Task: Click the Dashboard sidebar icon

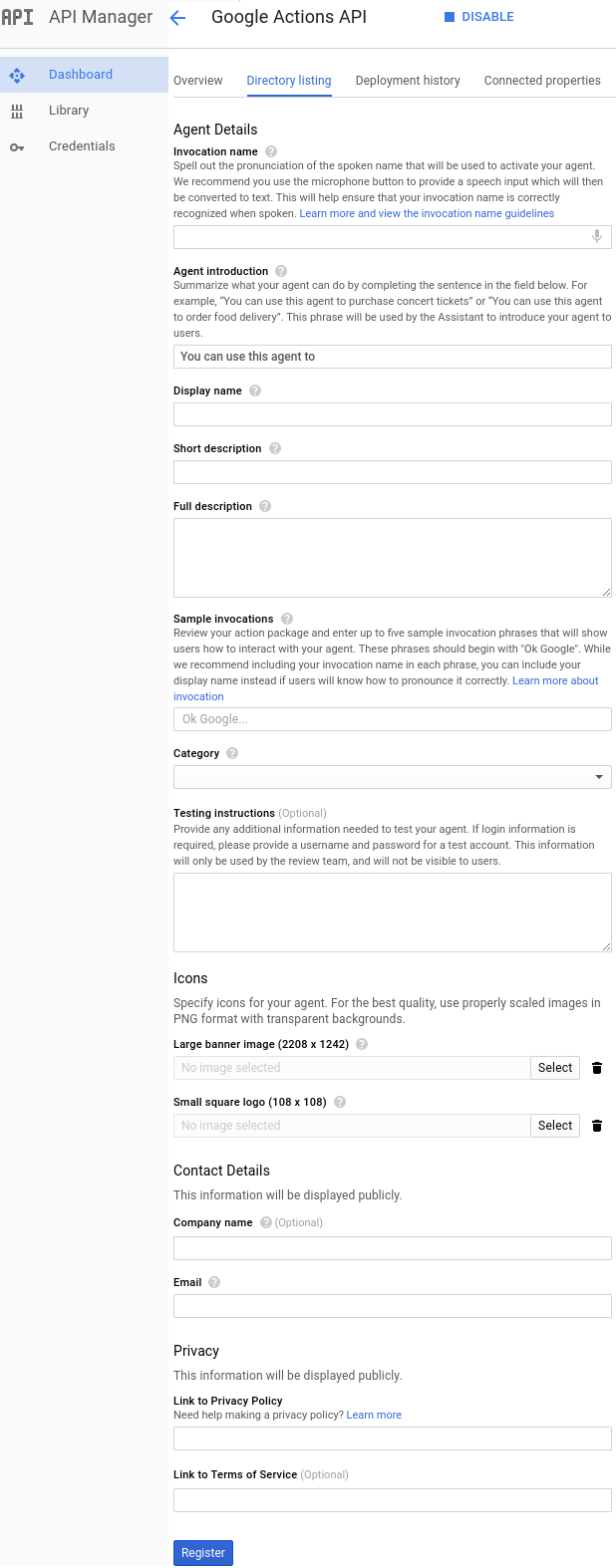Action: 17,75
